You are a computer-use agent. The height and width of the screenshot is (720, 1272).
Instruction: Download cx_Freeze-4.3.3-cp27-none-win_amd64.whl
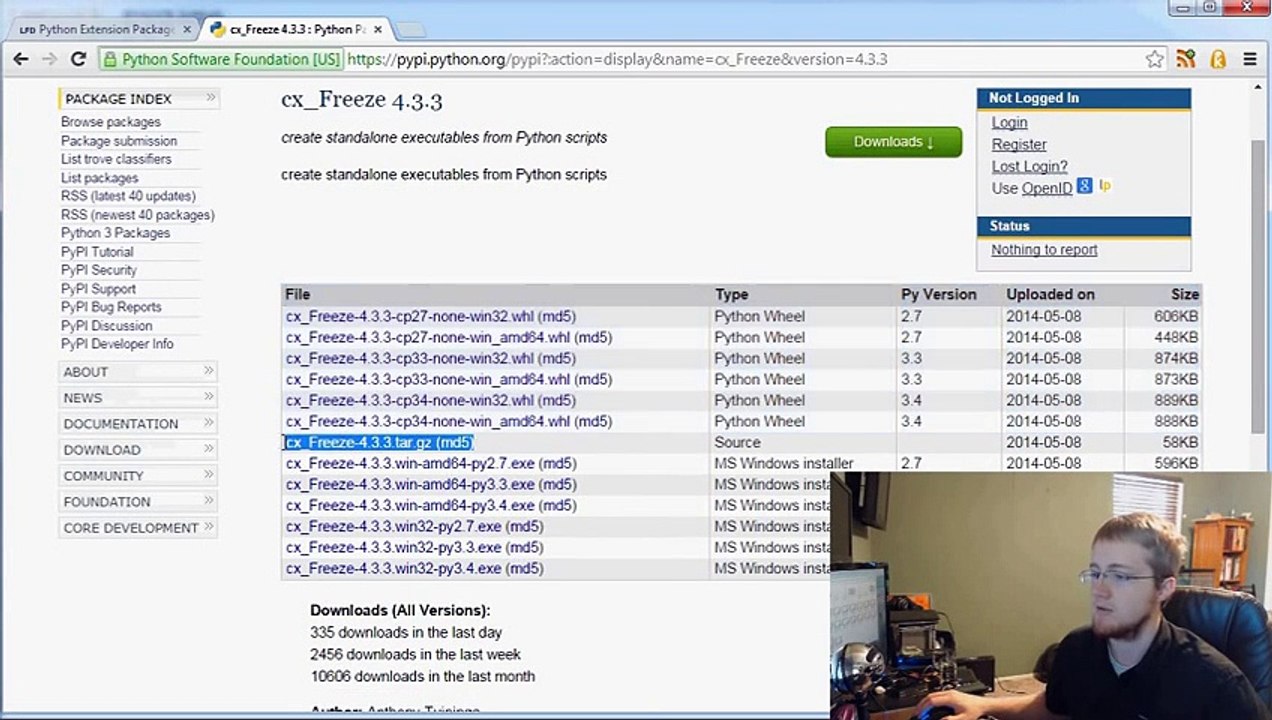[428, 337]
